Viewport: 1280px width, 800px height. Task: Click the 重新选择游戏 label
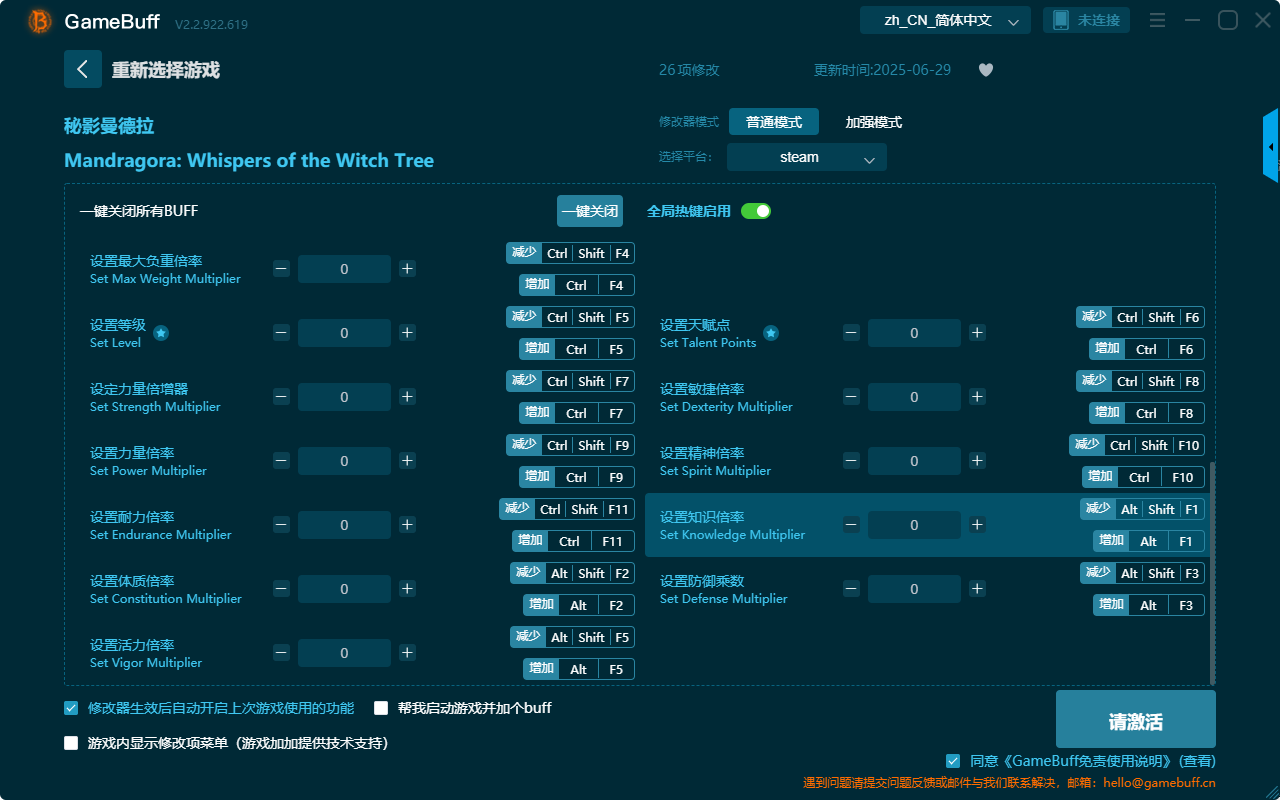tap(166, 70)
